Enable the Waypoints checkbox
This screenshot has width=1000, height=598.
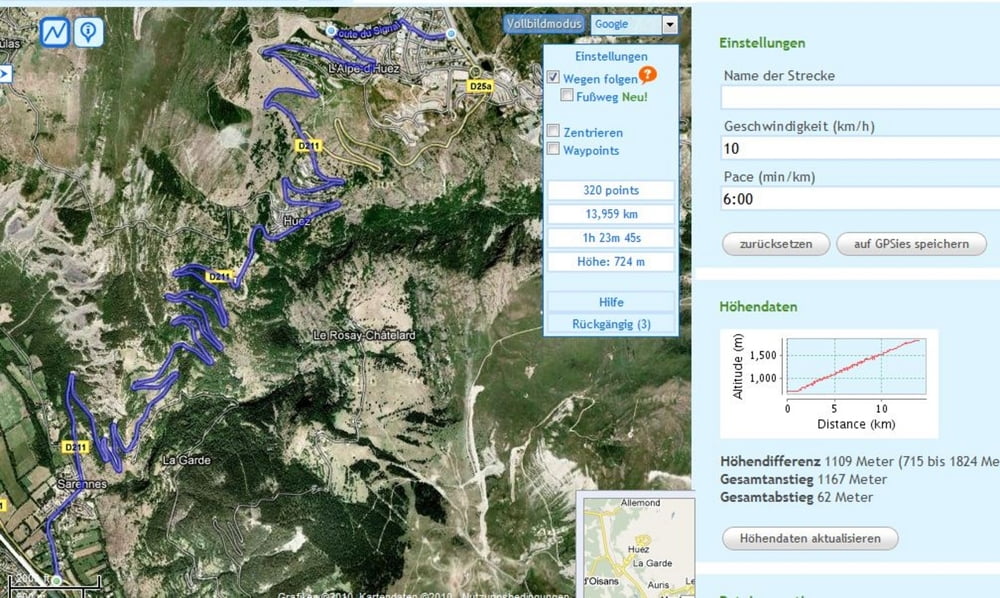[553, 149]
